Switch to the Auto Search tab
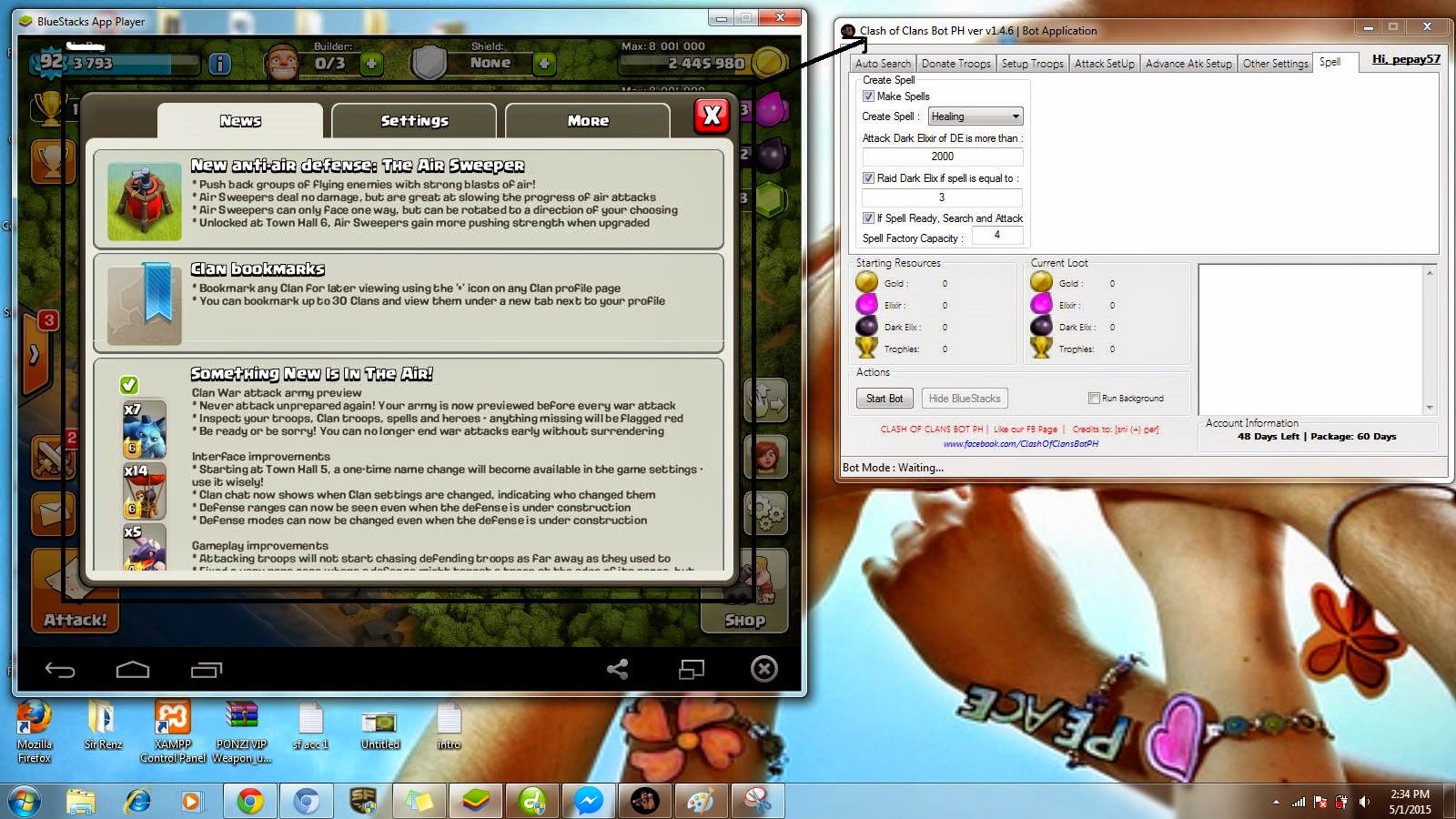The width and height of the screenshot is (1456, 819). coord(883,64)
